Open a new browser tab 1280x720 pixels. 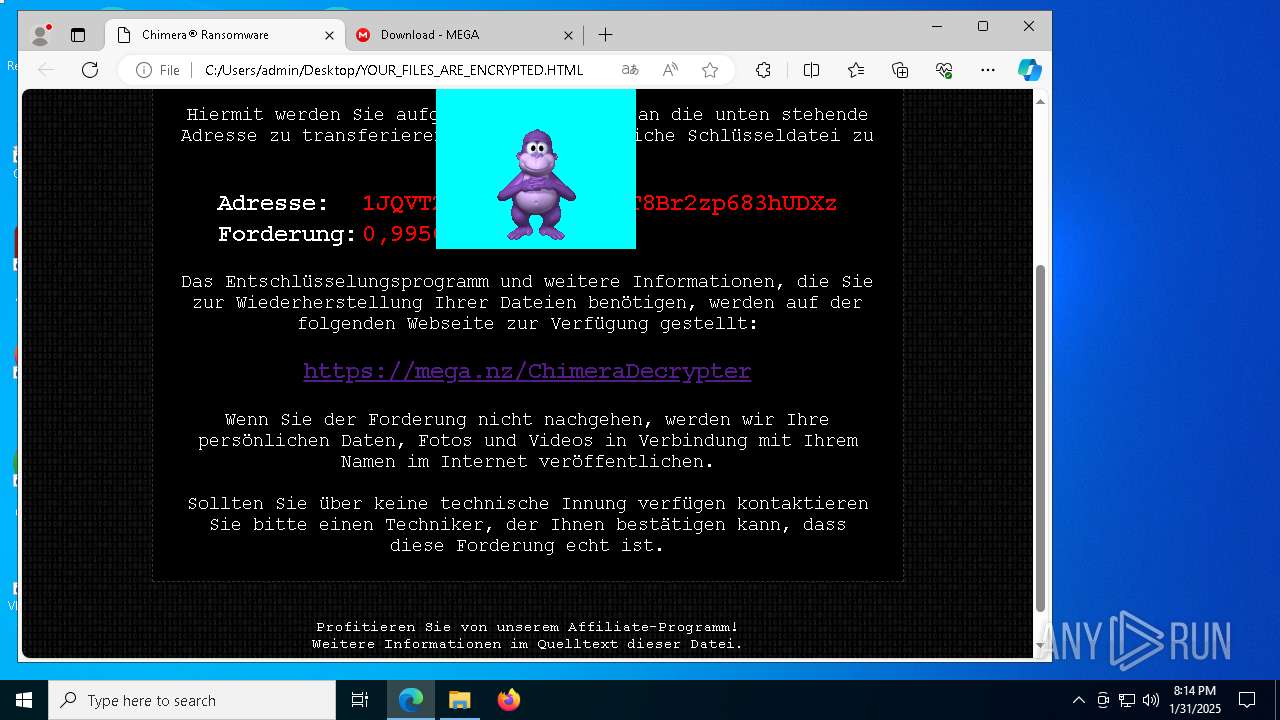coord(605,35)
